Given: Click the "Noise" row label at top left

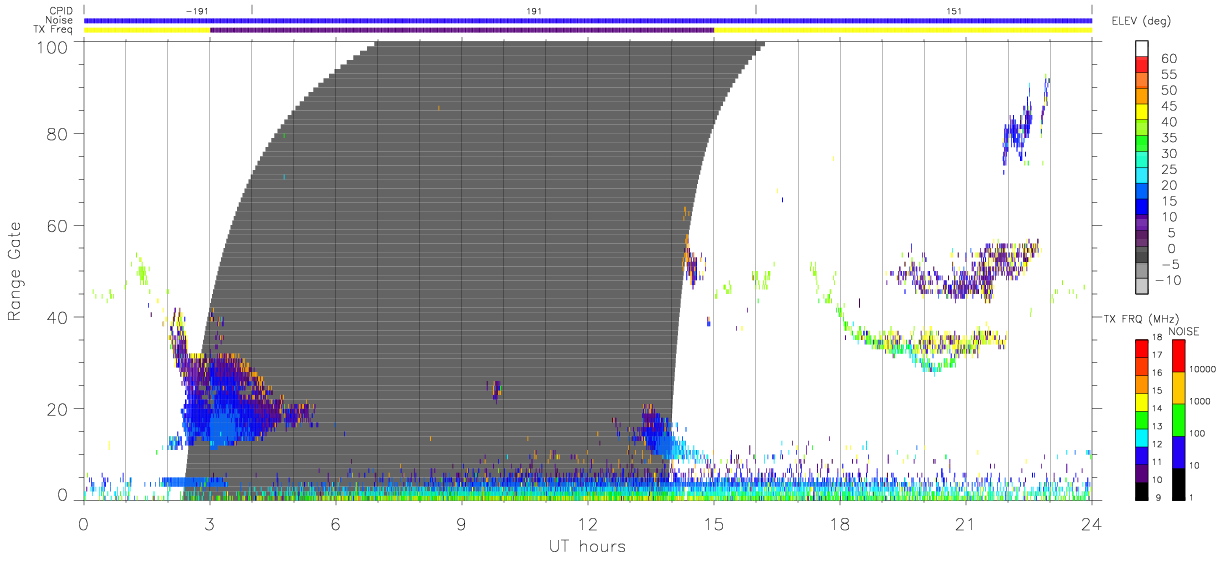Looking at the screenshot, I should click(x=61, y=20).
